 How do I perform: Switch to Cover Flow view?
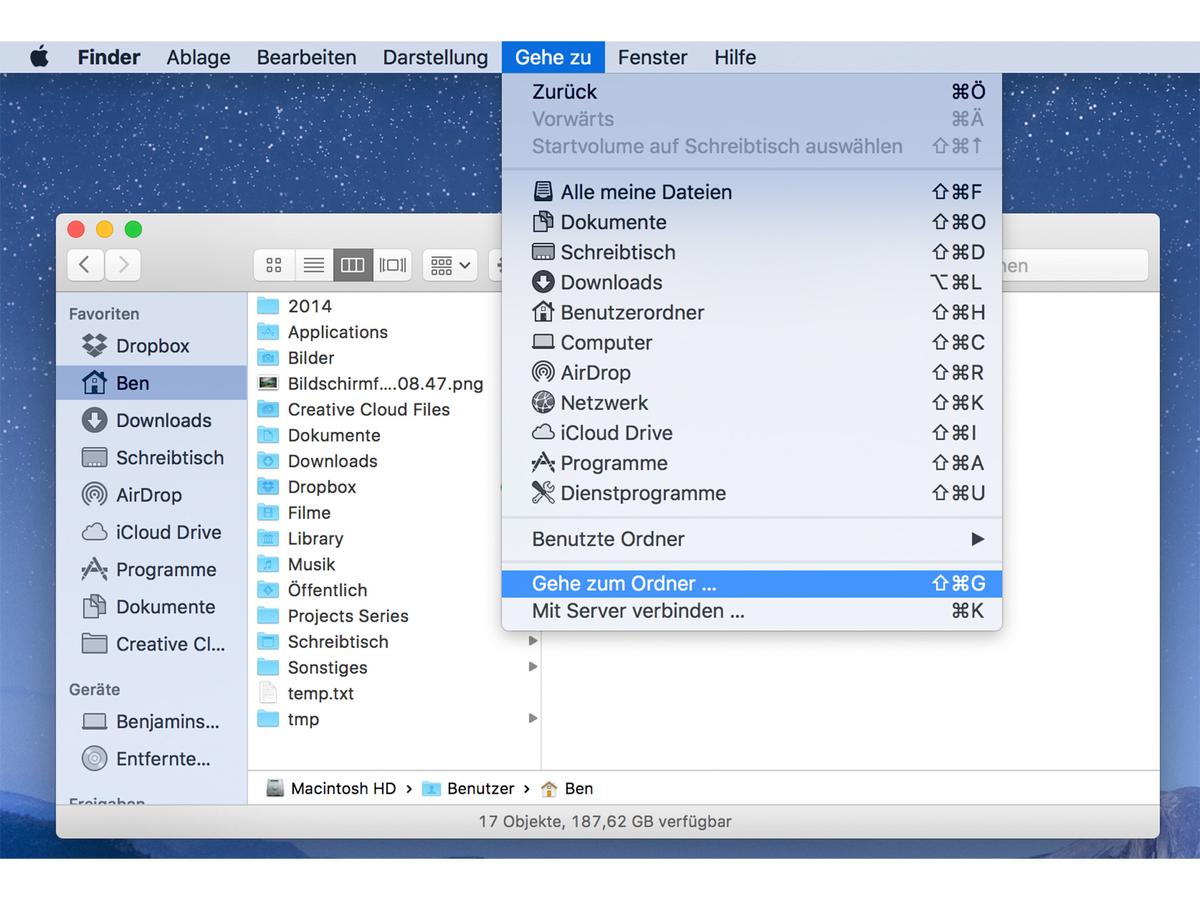(x=392, y=265)
